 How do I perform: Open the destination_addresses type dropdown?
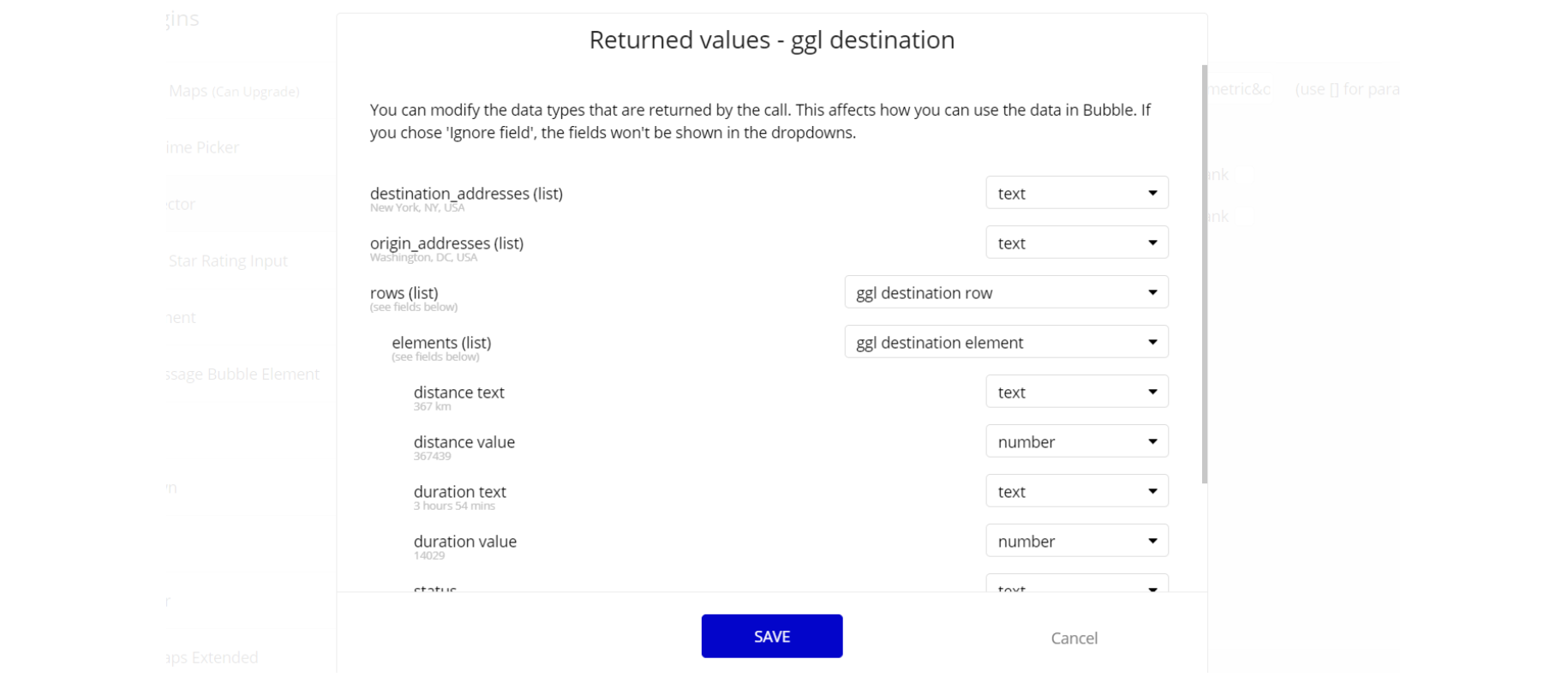pyautogui.click(x=1076, y=193)
